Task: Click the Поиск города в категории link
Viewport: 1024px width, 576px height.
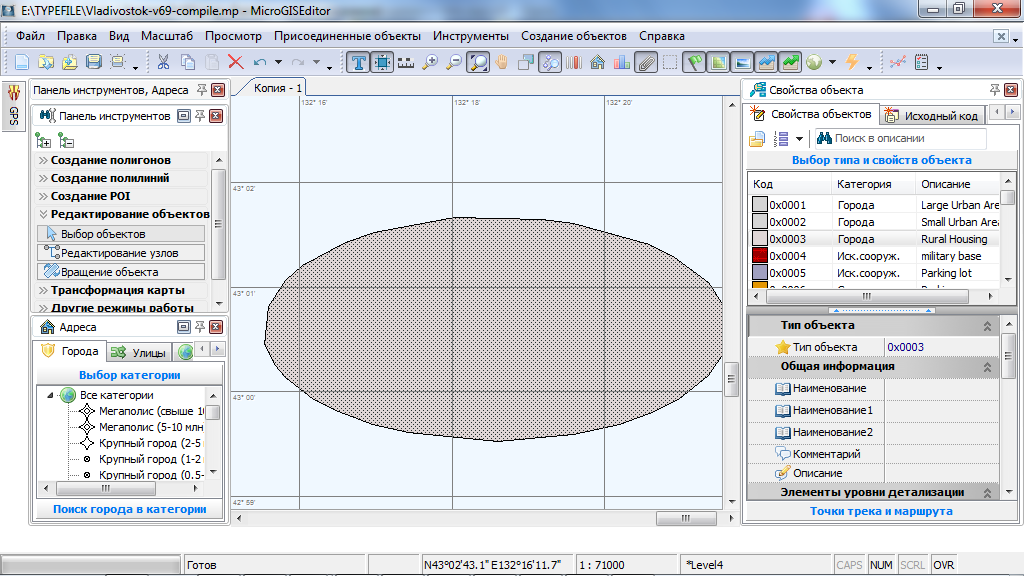Action: tap(129, 509)
